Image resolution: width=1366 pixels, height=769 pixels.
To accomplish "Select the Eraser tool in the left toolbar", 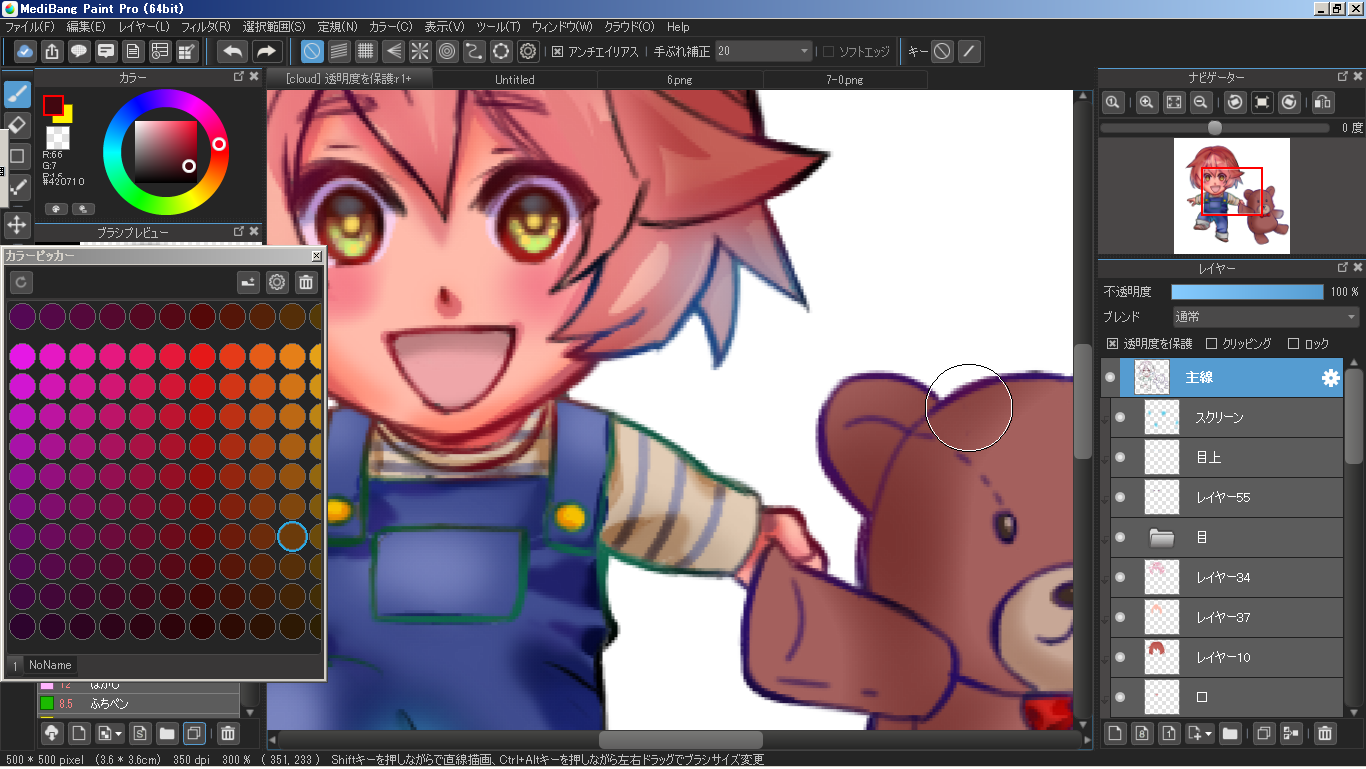I will [17, 125].
